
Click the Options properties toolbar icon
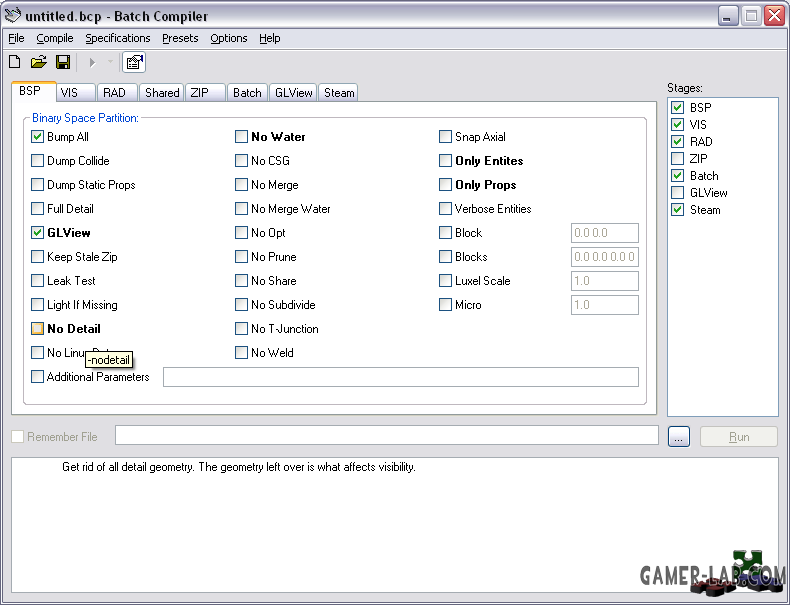[134, 62]
